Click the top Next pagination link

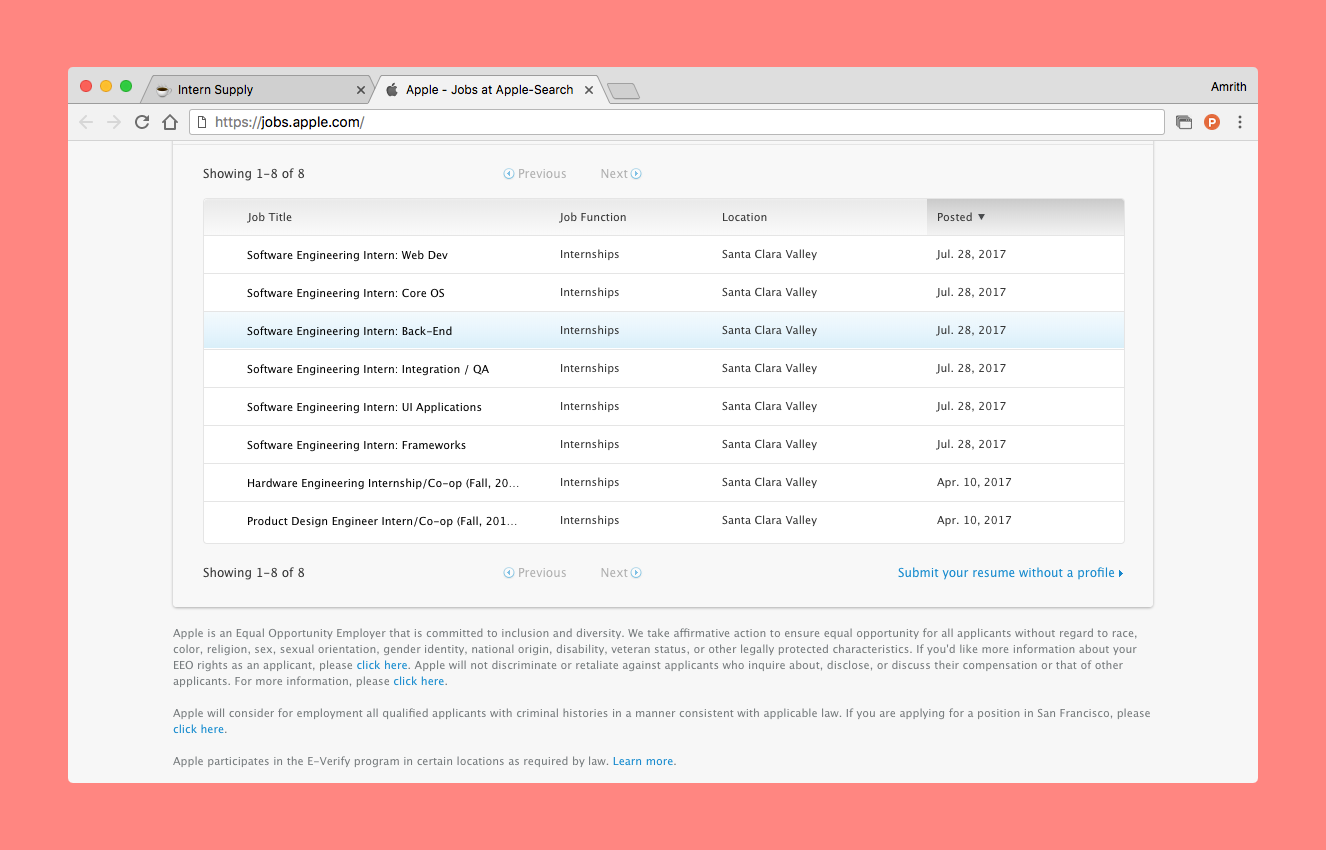(x=621, y=174)
